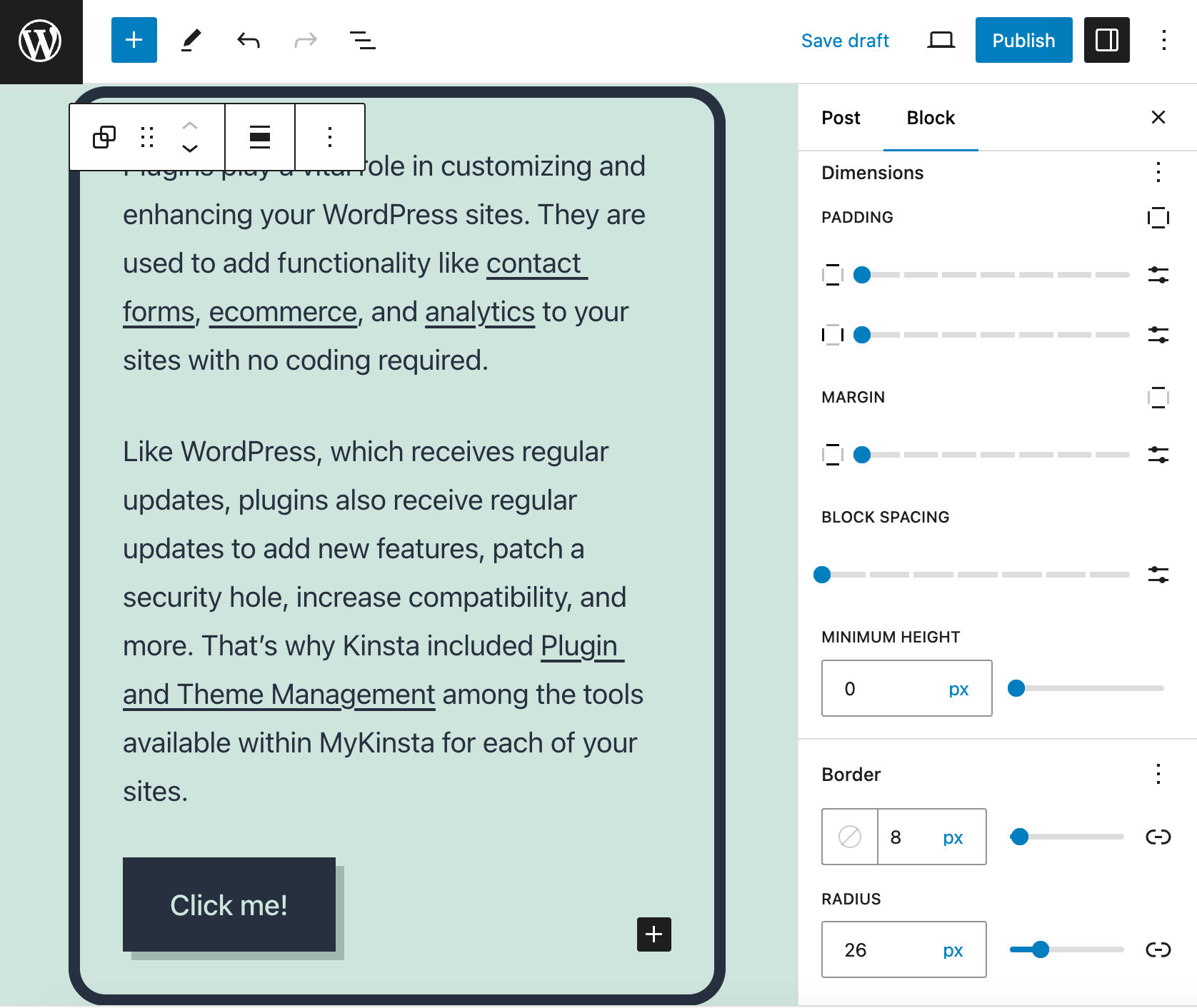The image size is (1197, 1008).
Task: Unlink the border radius values
Action: (x=1157, y=949)
